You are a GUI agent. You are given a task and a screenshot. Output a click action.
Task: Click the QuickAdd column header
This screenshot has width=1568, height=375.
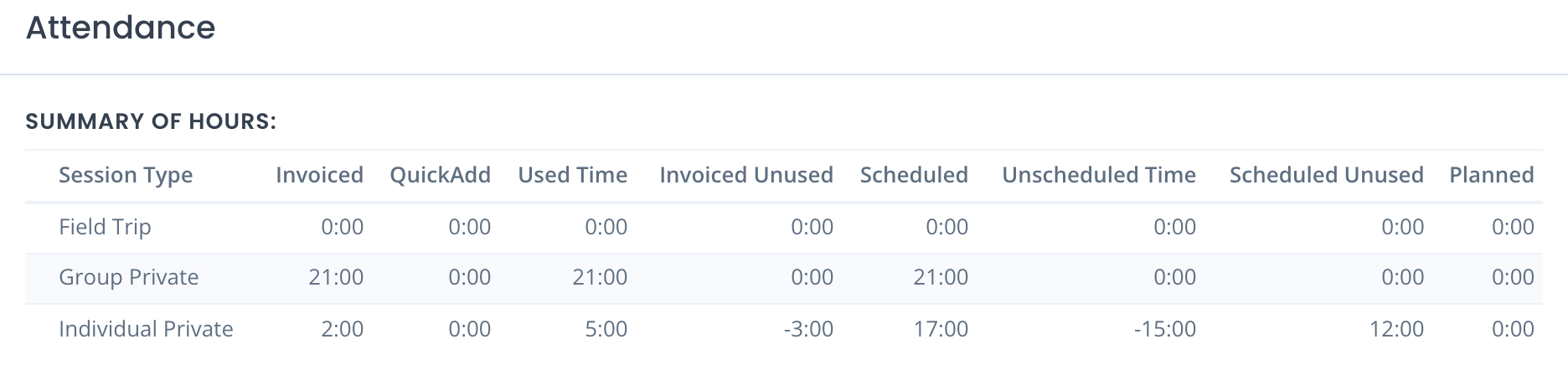point(440,175)
